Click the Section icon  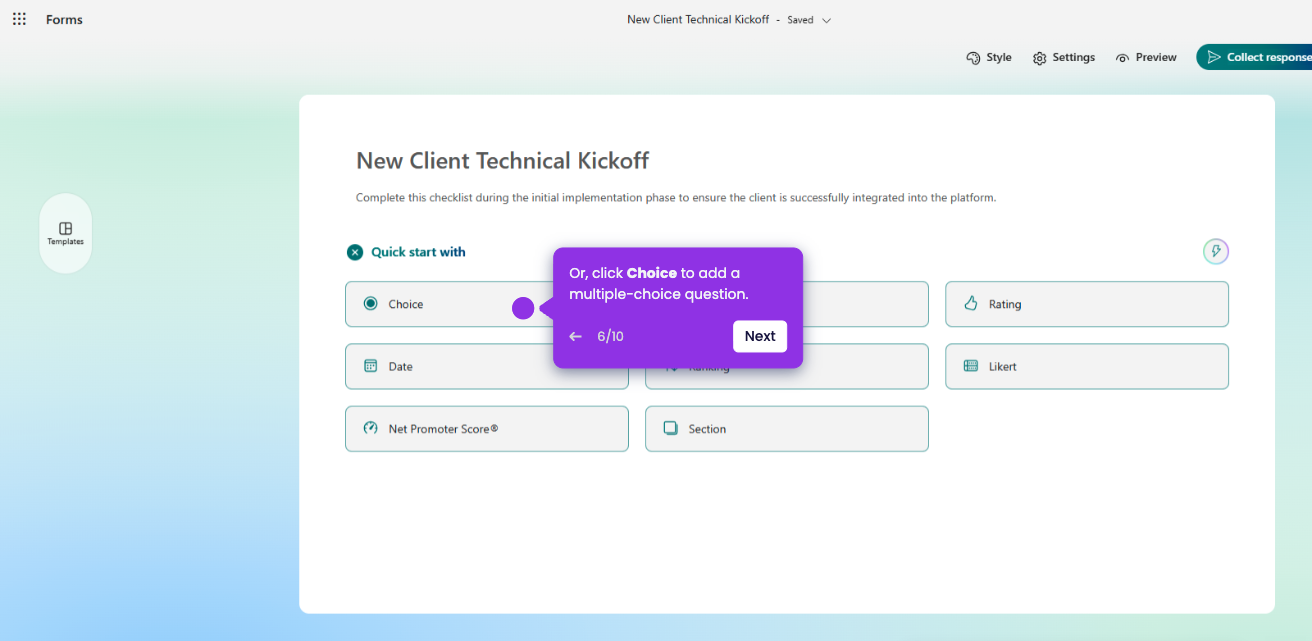click(x=670, y=428)
